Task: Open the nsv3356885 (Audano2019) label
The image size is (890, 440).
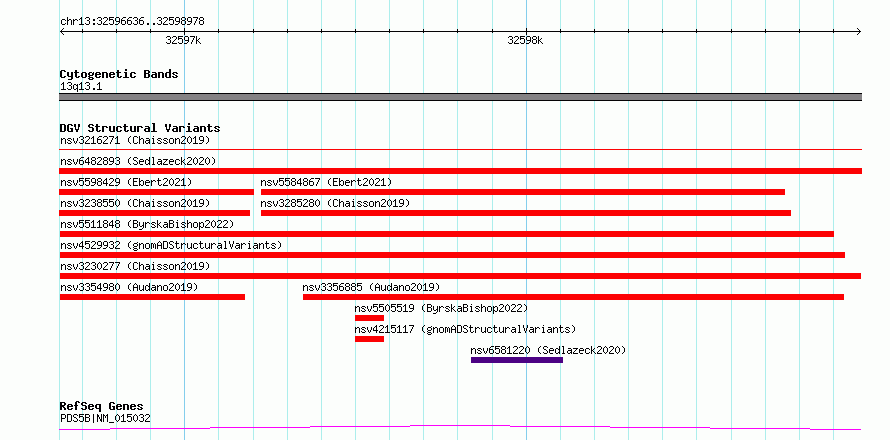Action: click(x=371, y=287)
